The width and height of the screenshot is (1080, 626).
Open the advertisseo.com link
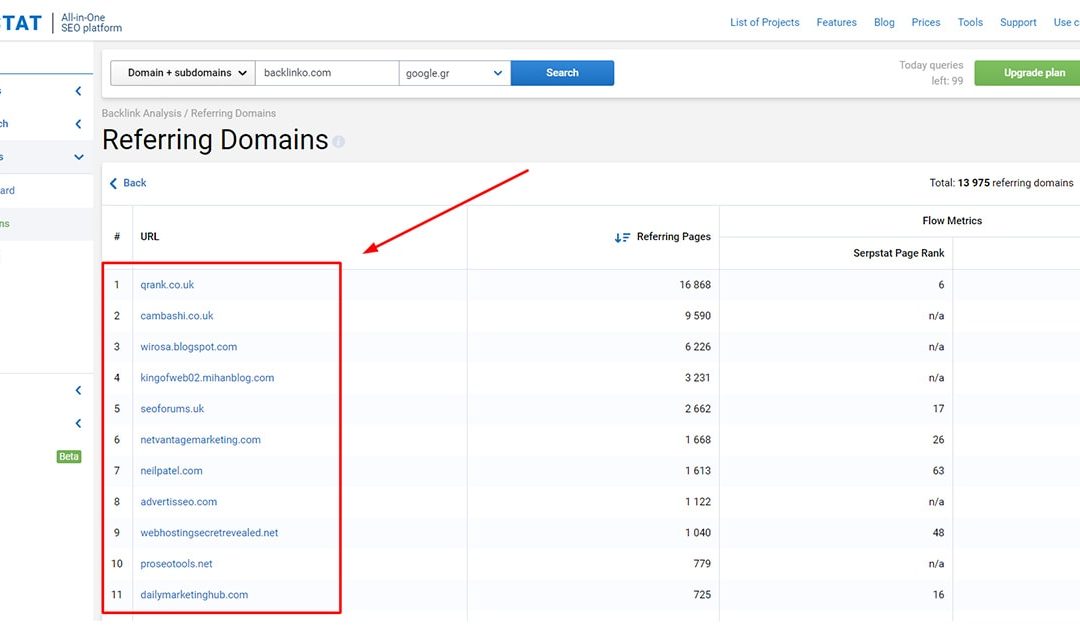pyautogui.click(x=178, y=502)
